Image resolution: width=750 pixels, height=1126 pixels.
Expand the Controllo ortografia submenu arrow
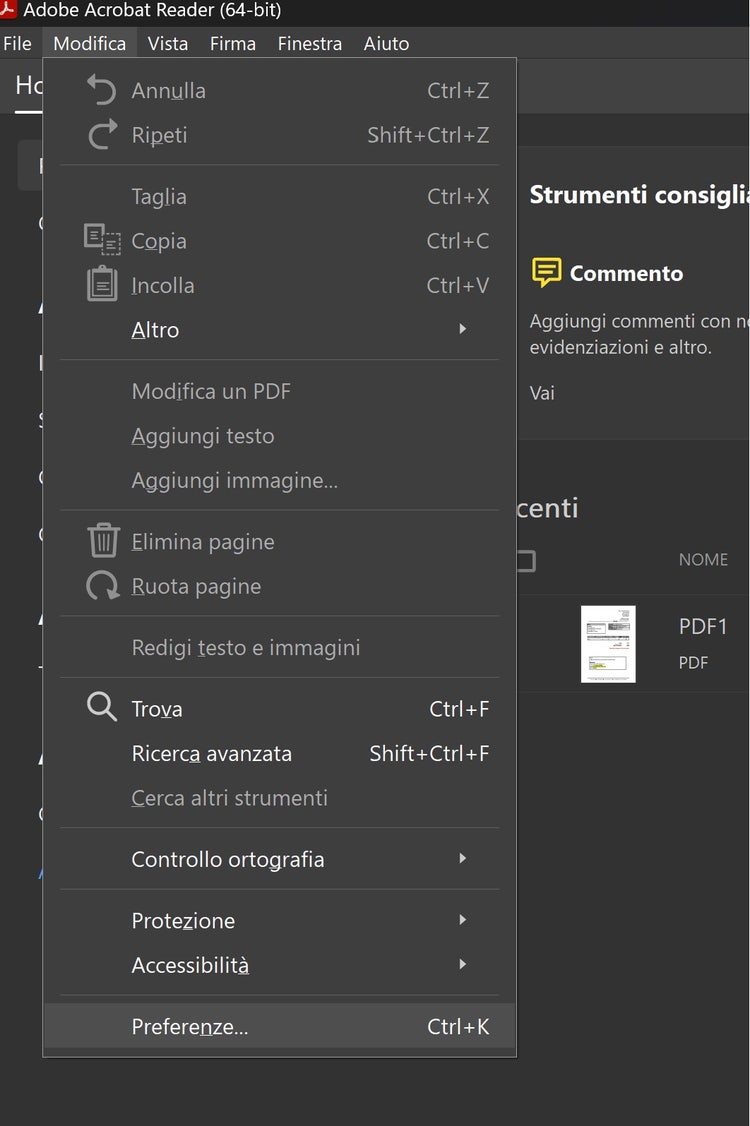(462, 859)
